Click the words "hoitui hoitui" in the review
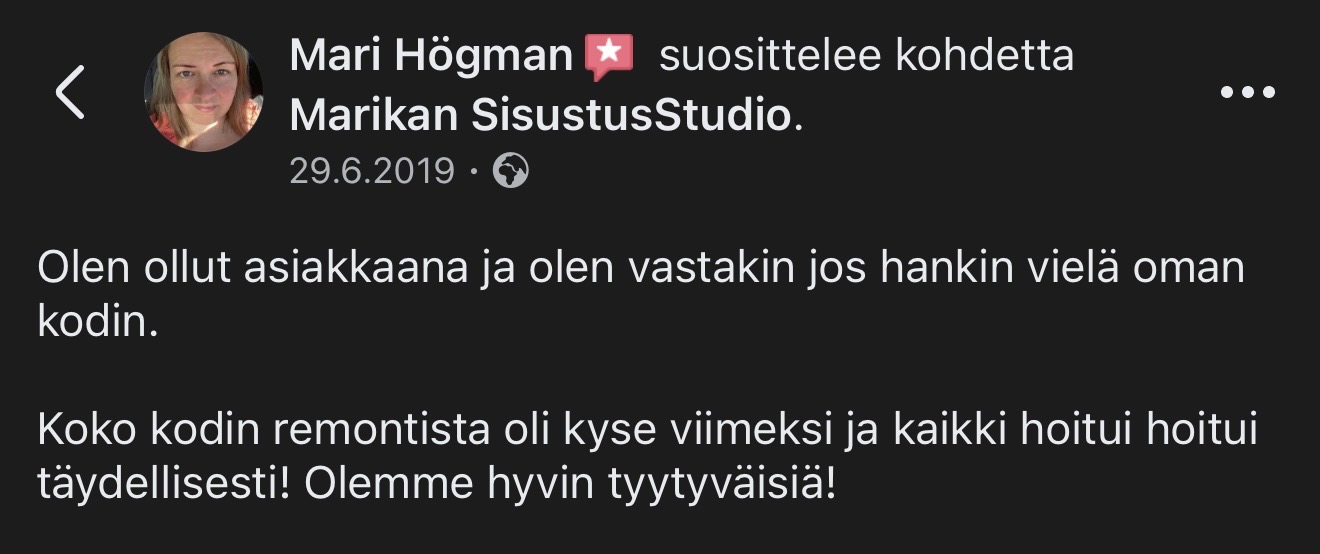 coord(1140,434)
